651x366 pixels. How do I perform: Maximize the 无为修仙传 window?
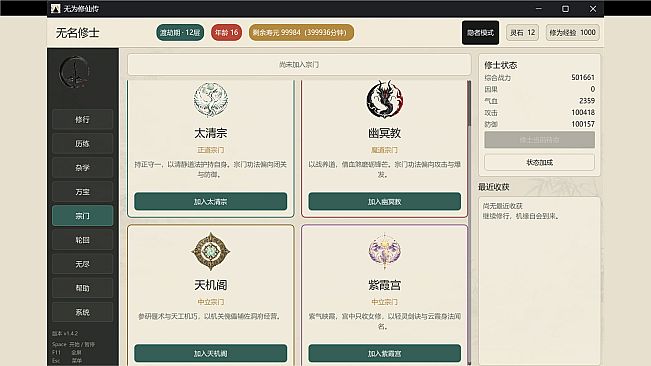point(565,8)
